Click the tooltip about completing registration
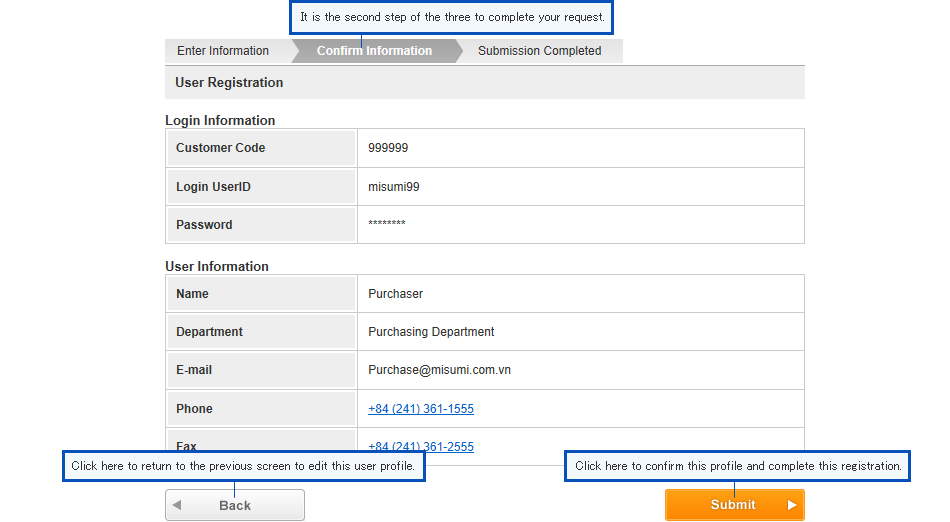The image size is (950, 522). tap(737, 466)
